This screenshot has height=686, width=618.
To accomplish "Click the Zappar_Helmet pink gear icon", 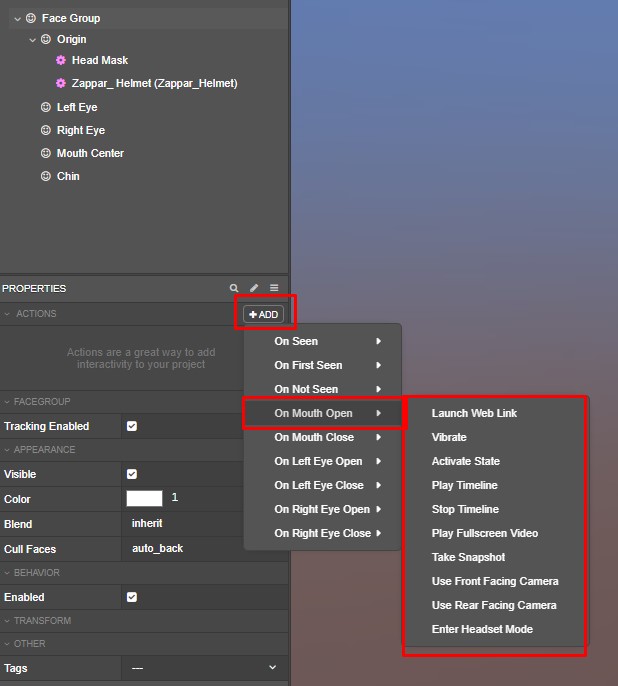I will click(x=61, y=83).
